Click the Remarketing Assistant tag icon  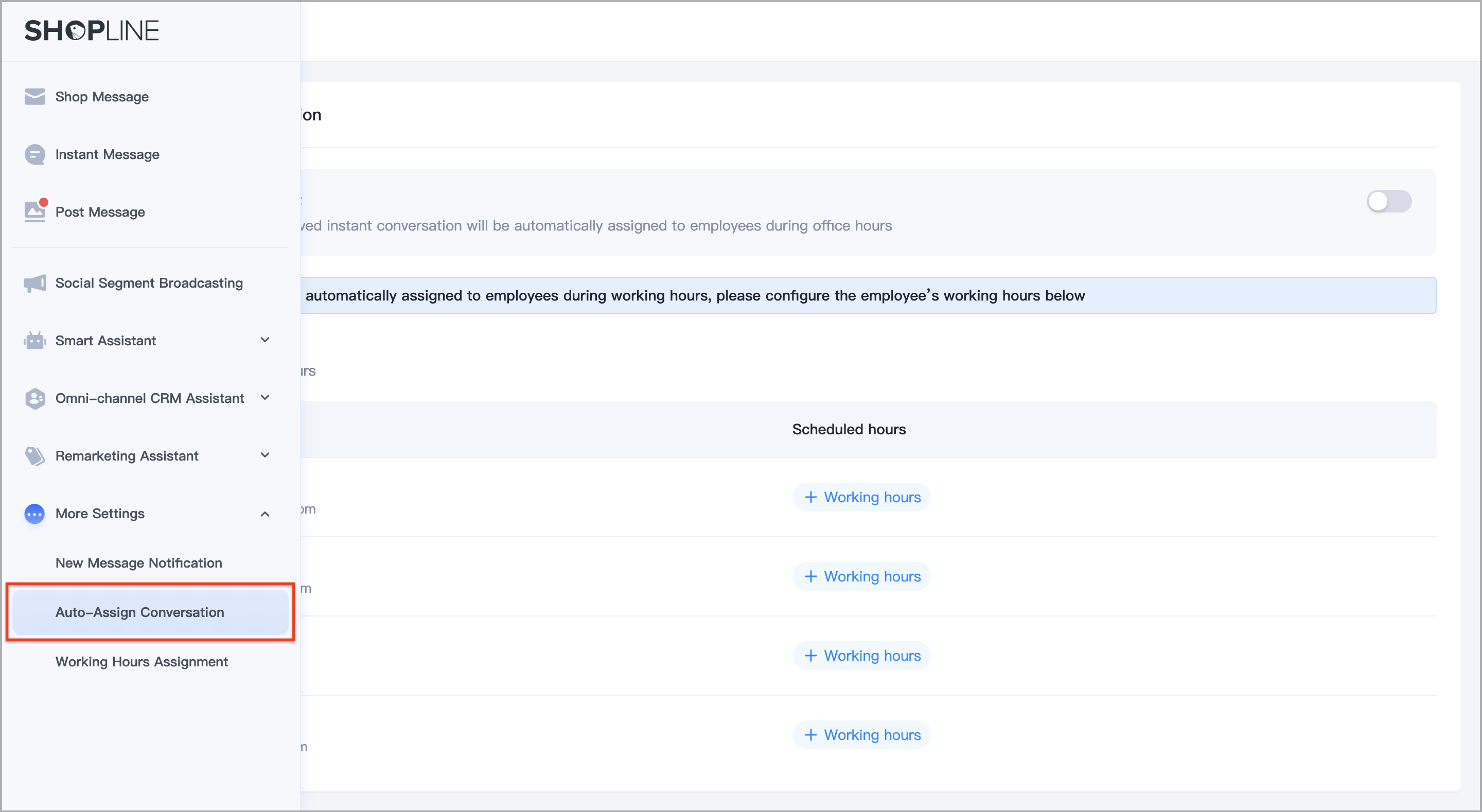34,456
